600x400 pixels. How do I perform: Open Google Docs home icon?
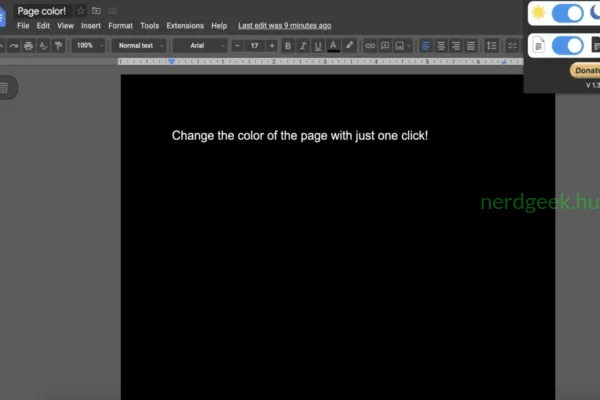click(x=2, y=17)
